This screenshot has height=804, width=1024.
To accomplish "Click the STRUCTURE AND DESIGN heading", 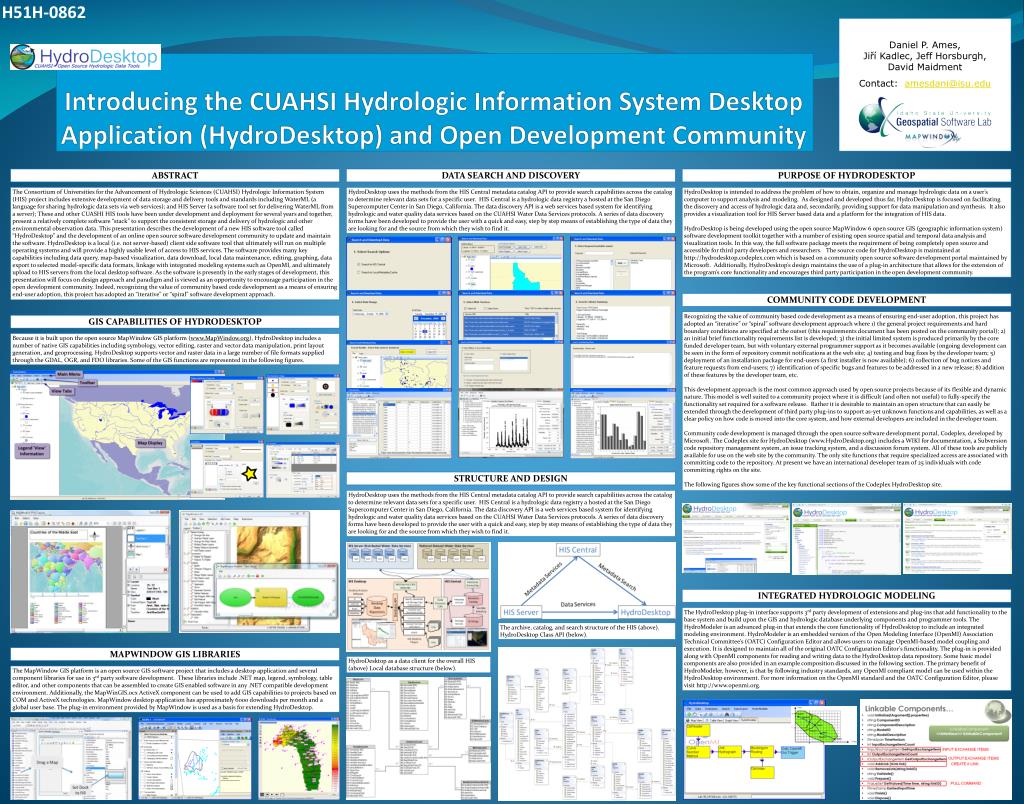I will [511, 479].
